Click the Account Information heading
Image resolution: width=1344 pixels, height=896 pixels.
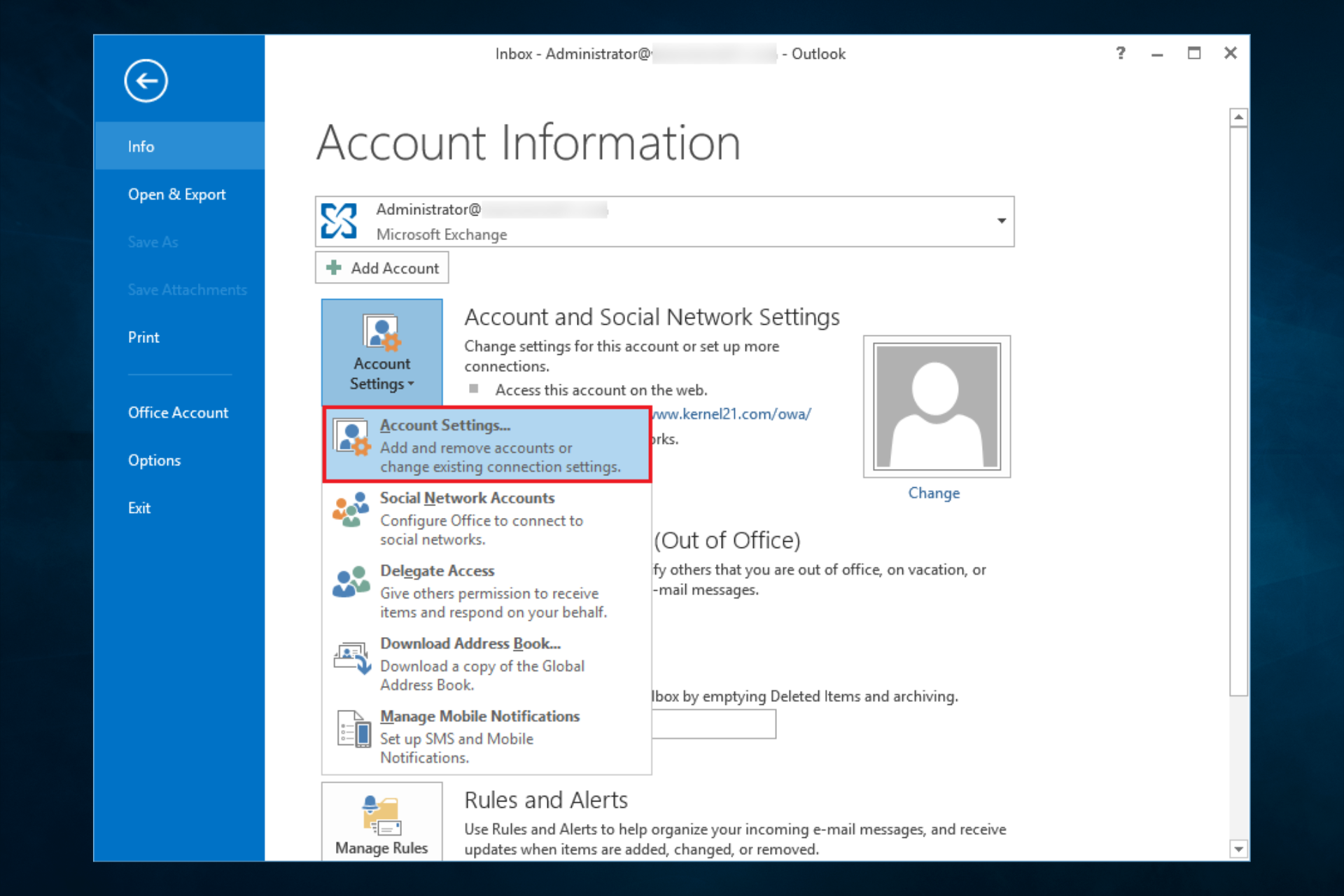coord(528,142)
